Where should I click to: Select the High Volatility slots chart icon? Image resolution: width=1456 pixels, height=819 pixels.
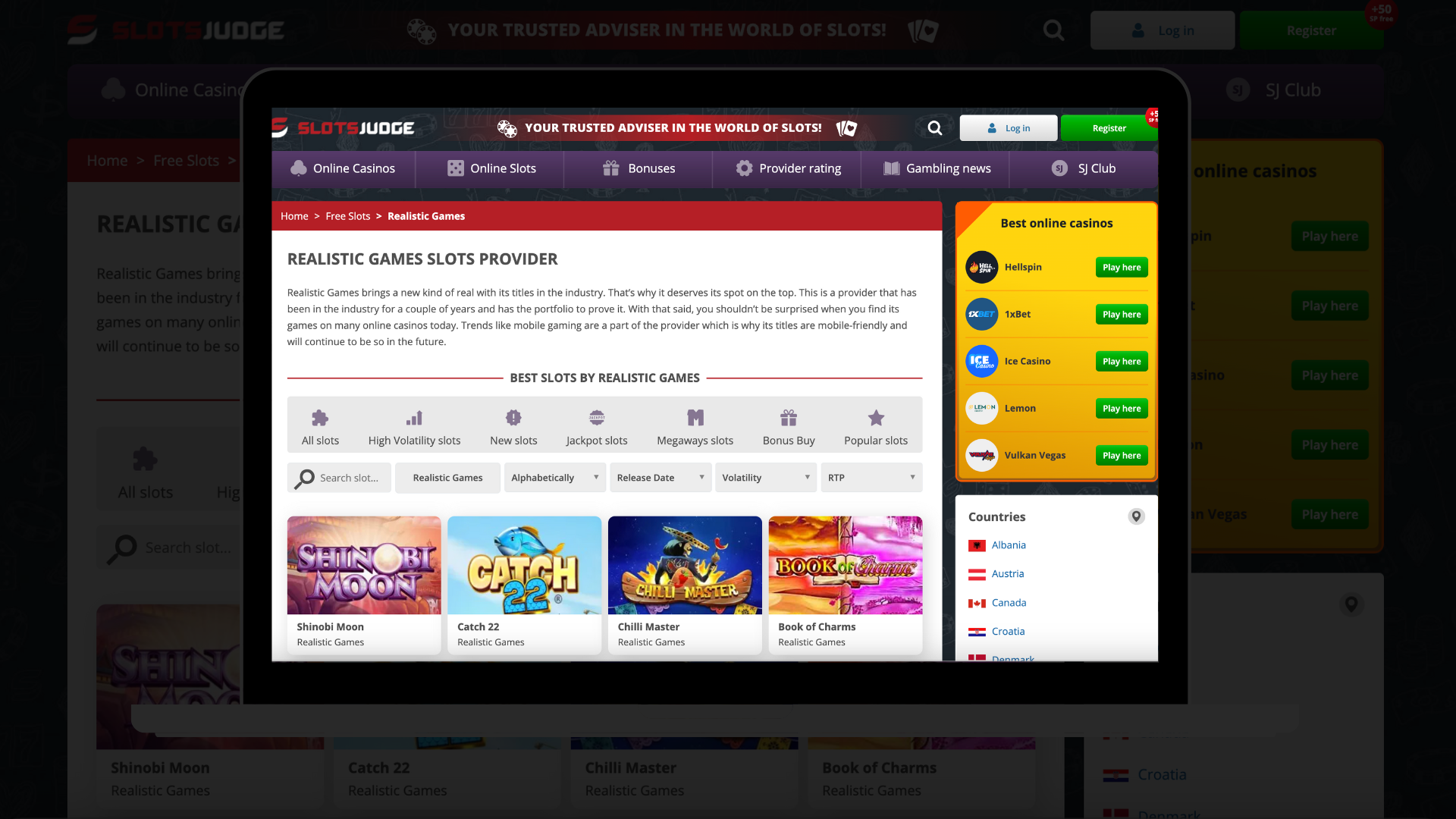414,418
